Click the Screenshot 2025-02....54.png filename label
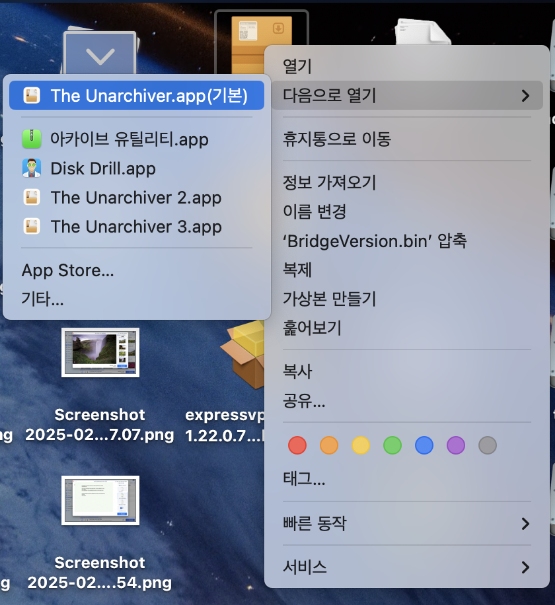The image size is (555, 605). click(x=100, y=573)
